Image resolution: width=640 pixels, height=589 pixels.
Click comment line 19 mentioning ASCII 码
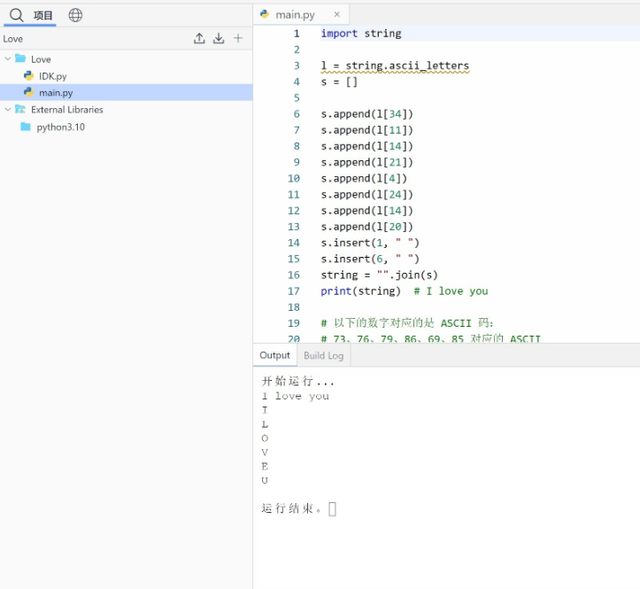[407, 323]
